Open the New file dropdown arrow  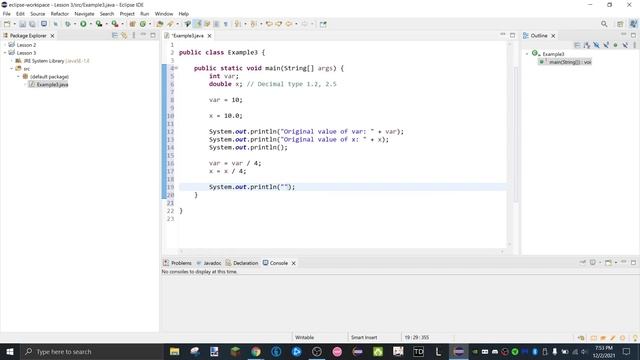coord(14,24)
